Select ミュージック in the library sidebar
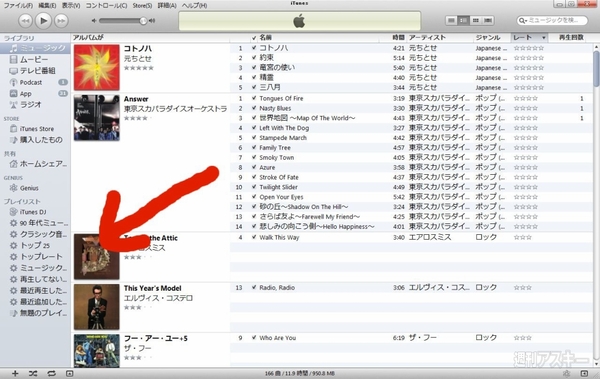The width and height of the screenshot is (600, 379). [x=35, y=48]
